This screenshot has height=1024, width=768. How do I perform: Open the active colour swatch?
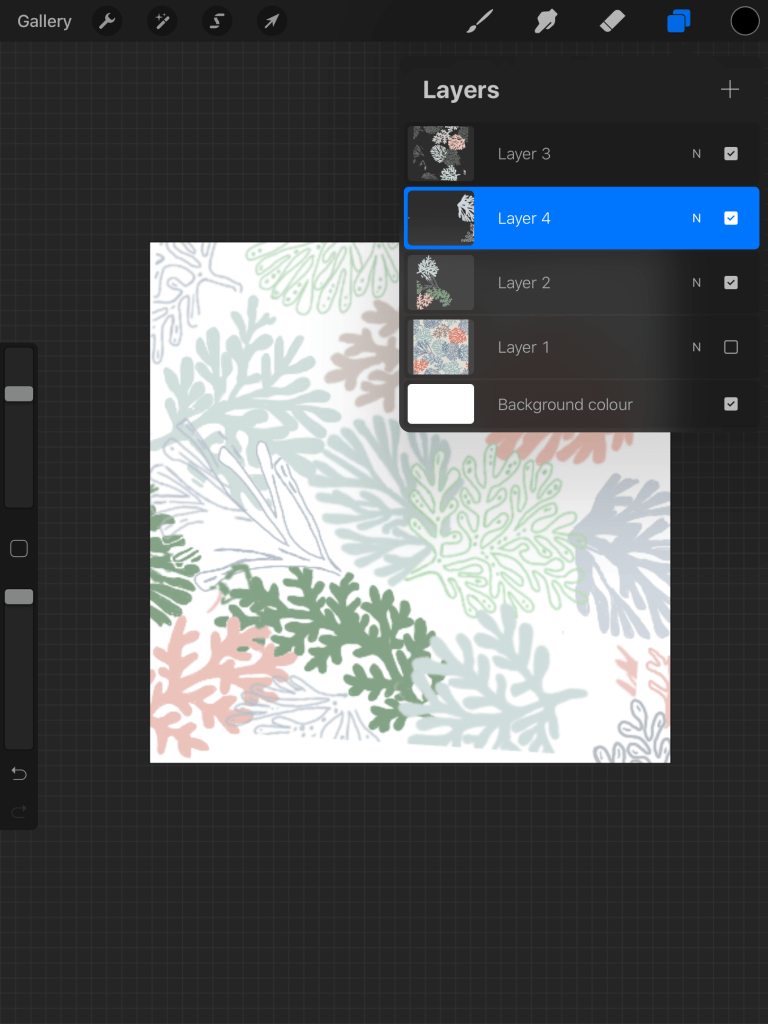click(x=745, y=21)
